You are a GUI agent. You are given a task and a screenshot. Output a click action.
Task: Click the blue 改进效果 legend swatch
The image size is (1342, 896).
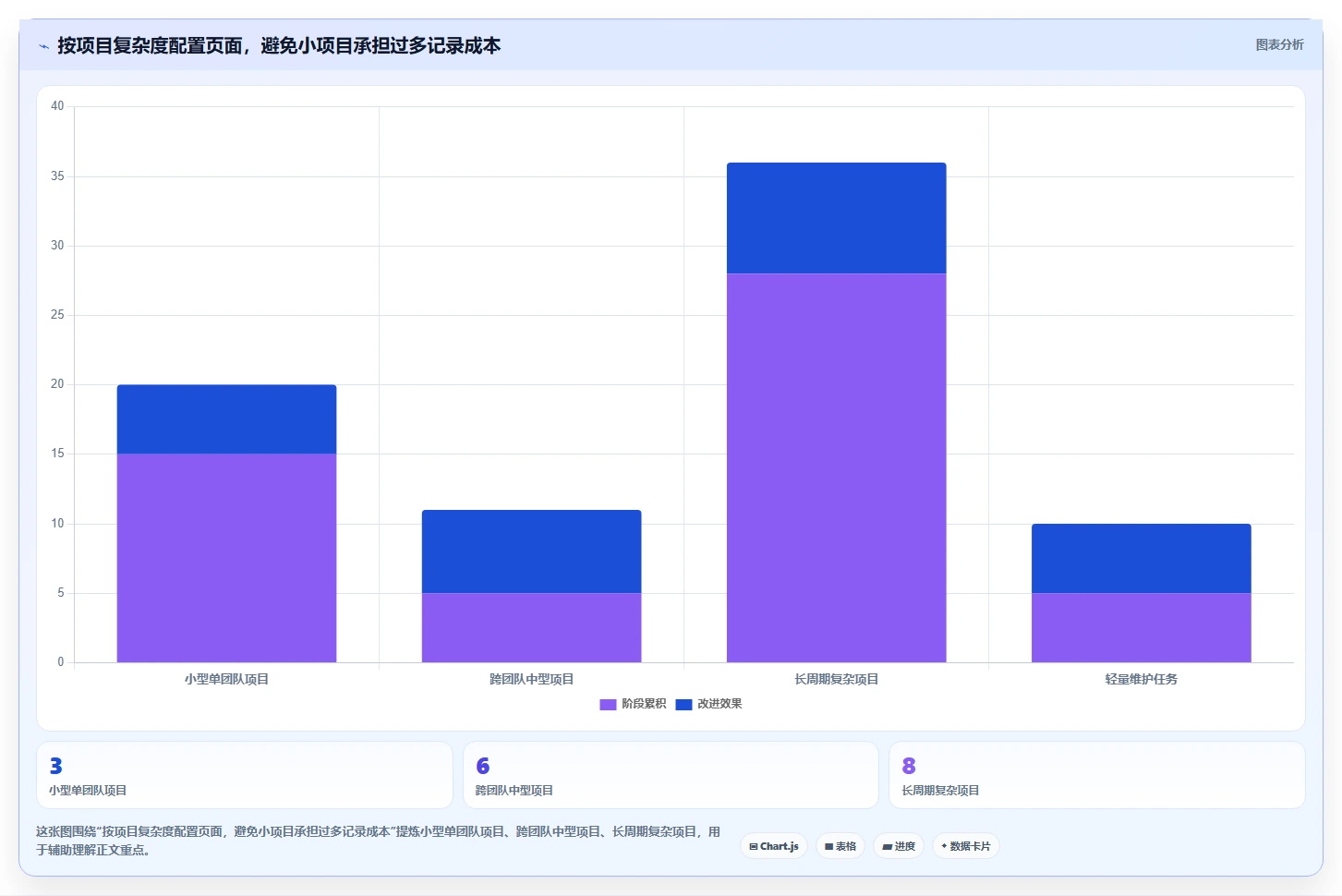coord(683,704)
